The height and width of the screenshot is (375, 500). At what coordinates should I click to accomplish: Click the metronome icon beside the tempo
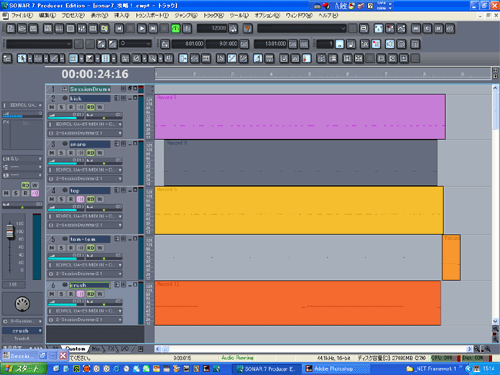[x=233, y=29]
